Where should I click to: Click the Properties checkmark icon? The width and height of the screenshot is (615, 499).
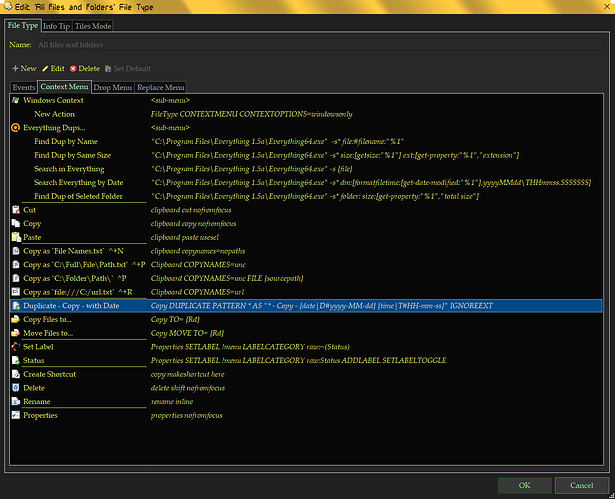click(15, 415)
